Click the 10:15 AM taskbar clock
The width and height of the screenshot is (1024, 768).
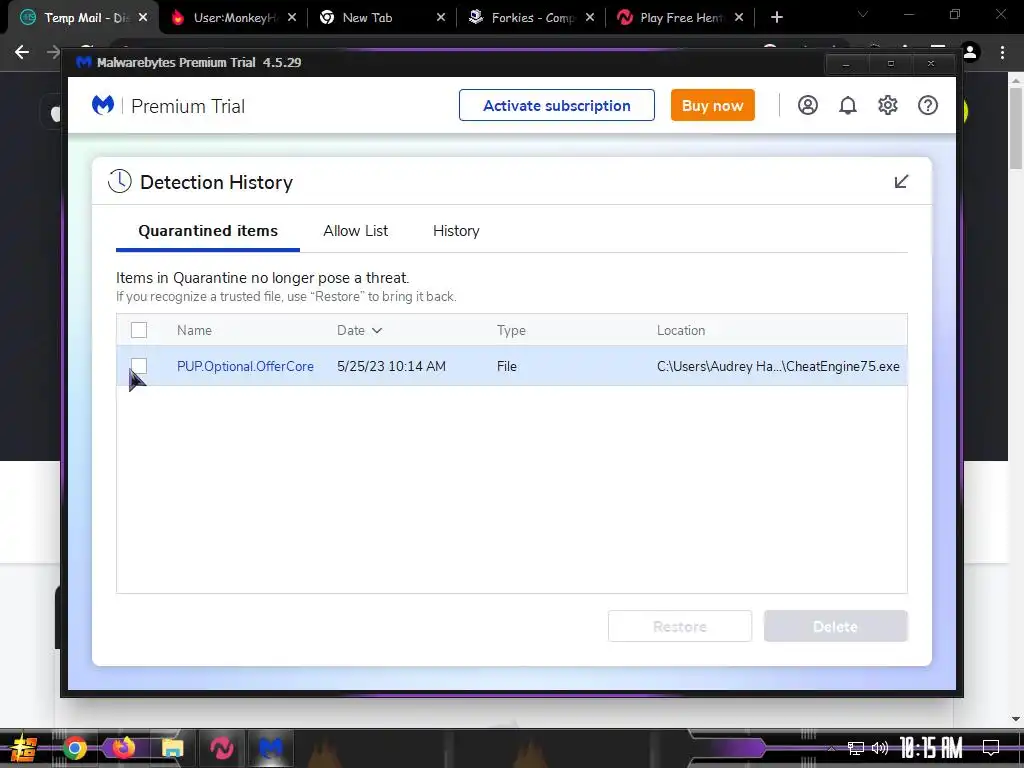pyautogui.click(x=931, y=748)
